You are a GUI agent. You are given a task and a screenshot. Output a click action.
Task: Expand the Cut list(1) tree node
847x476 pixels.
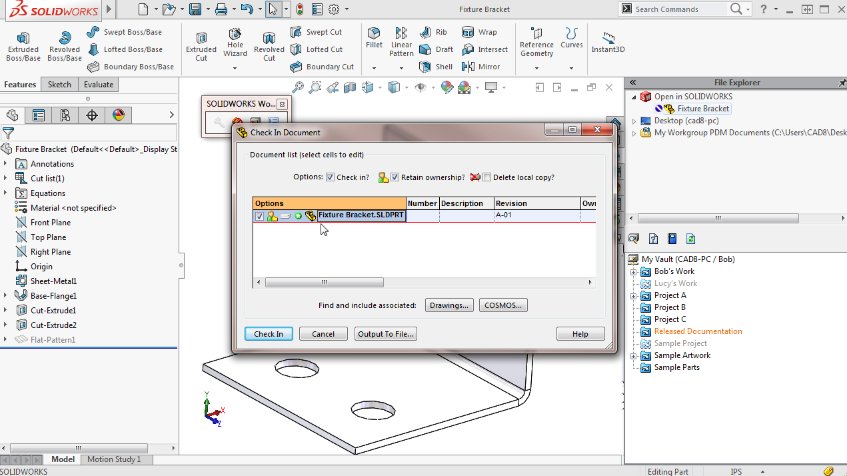5,178
